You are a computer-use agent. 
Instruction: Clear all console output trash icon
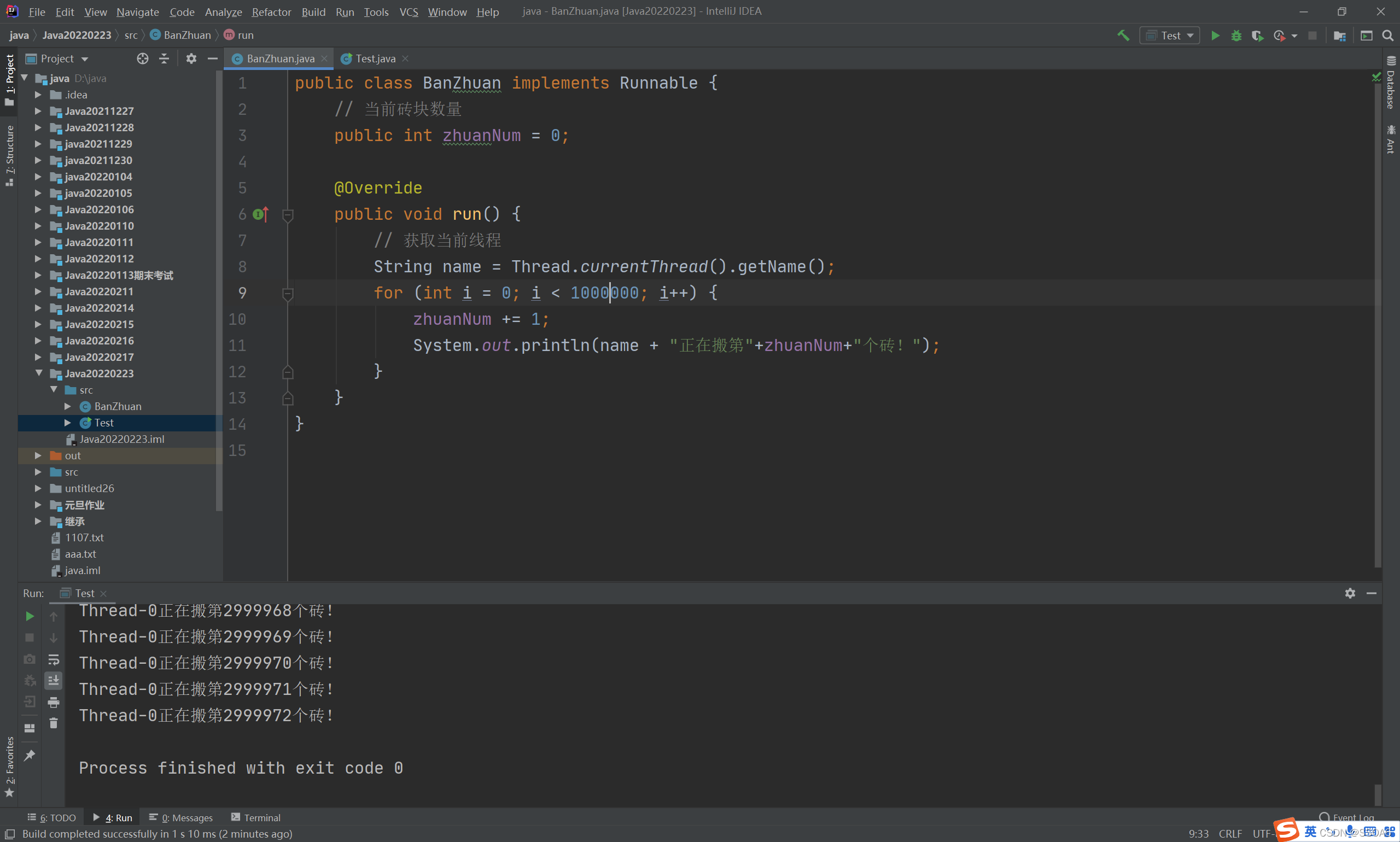[54, 723]
